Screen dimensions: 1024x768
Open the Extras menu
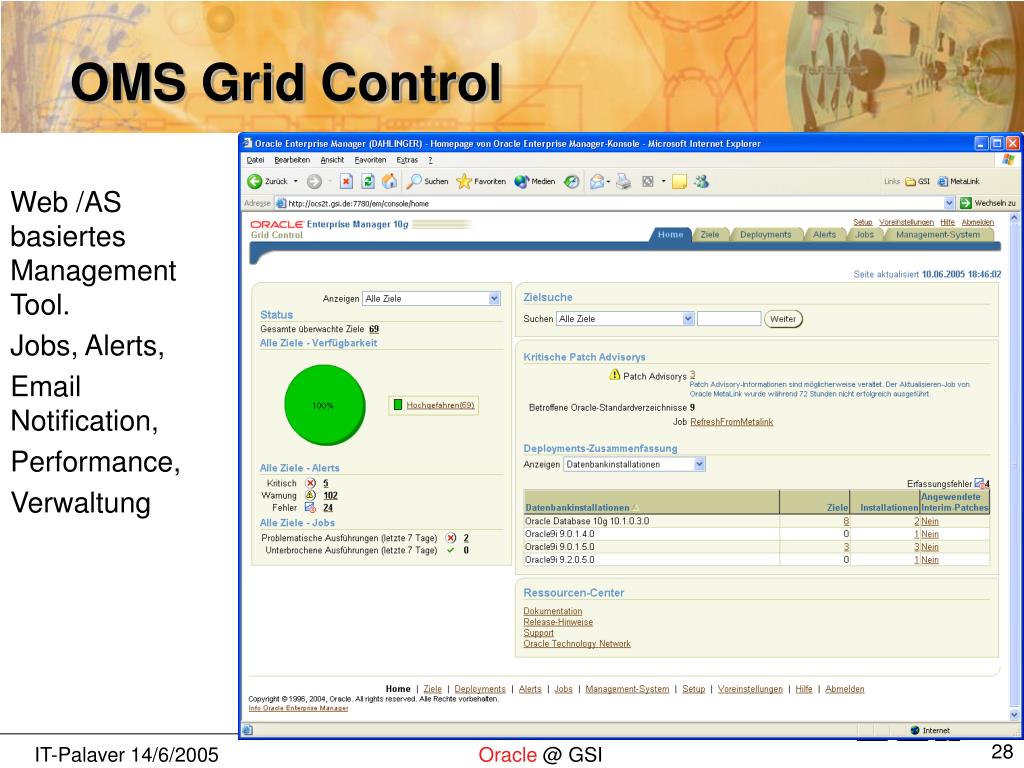[407, 160]
